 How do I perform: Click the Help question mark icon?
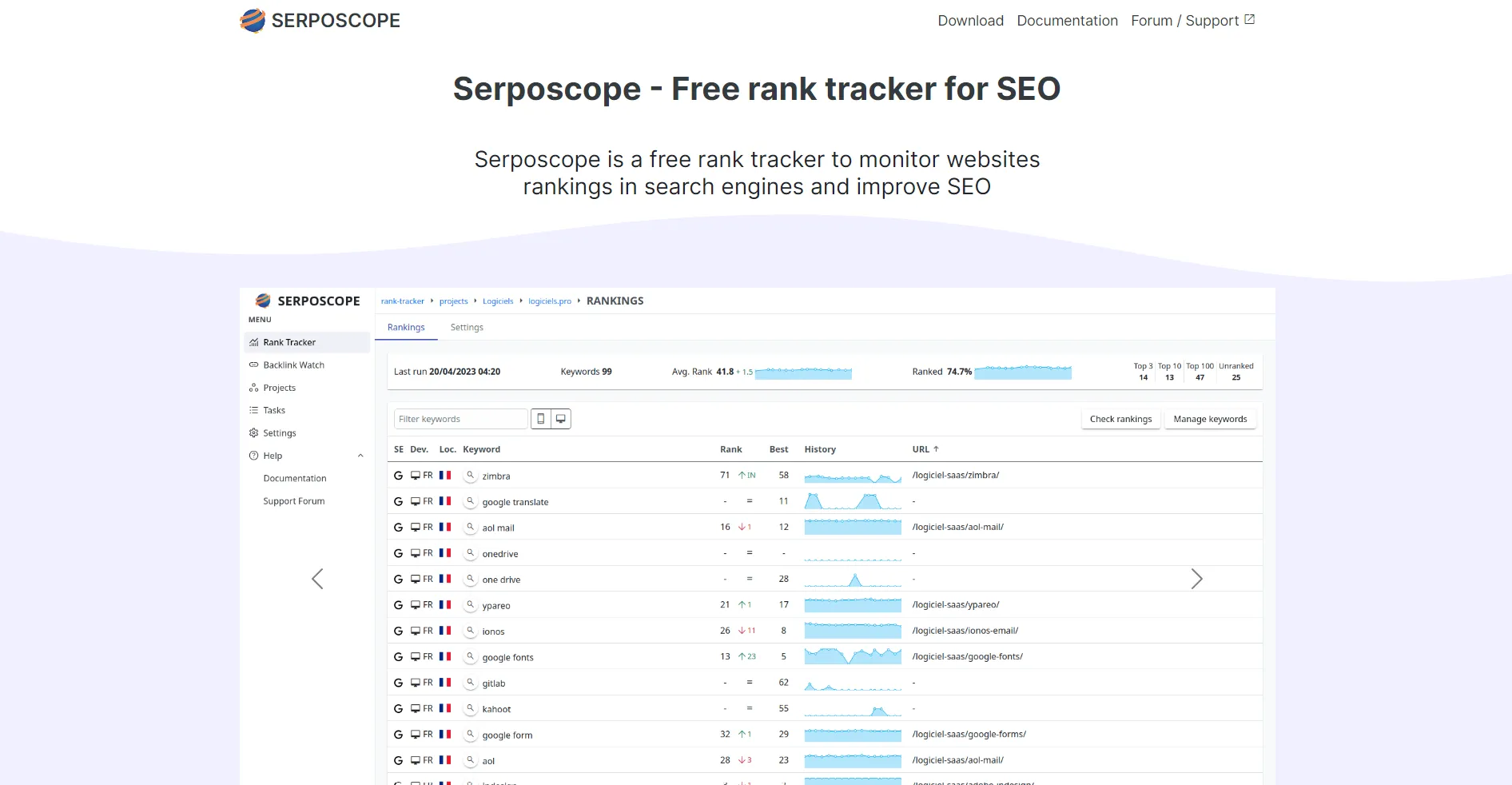(x=254, y=456)
